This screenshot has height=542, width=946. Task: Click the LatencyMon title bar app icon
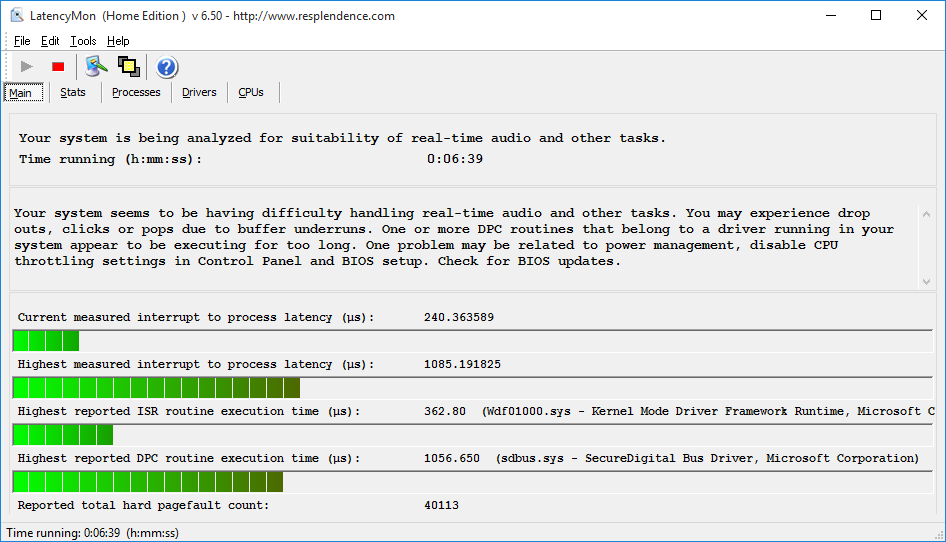click(17, 15)
